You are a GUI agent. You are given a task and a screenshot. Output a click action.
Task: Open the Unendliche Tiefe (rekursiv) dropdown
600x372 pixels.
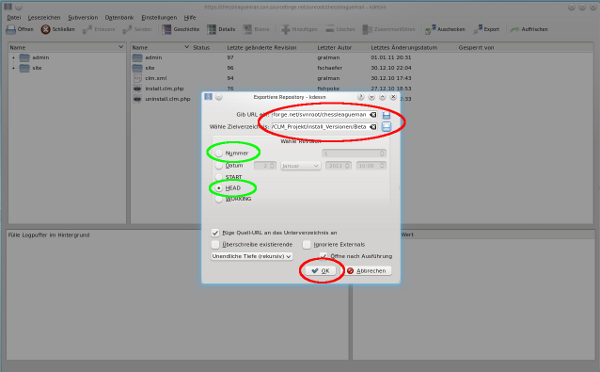(252, 256)
